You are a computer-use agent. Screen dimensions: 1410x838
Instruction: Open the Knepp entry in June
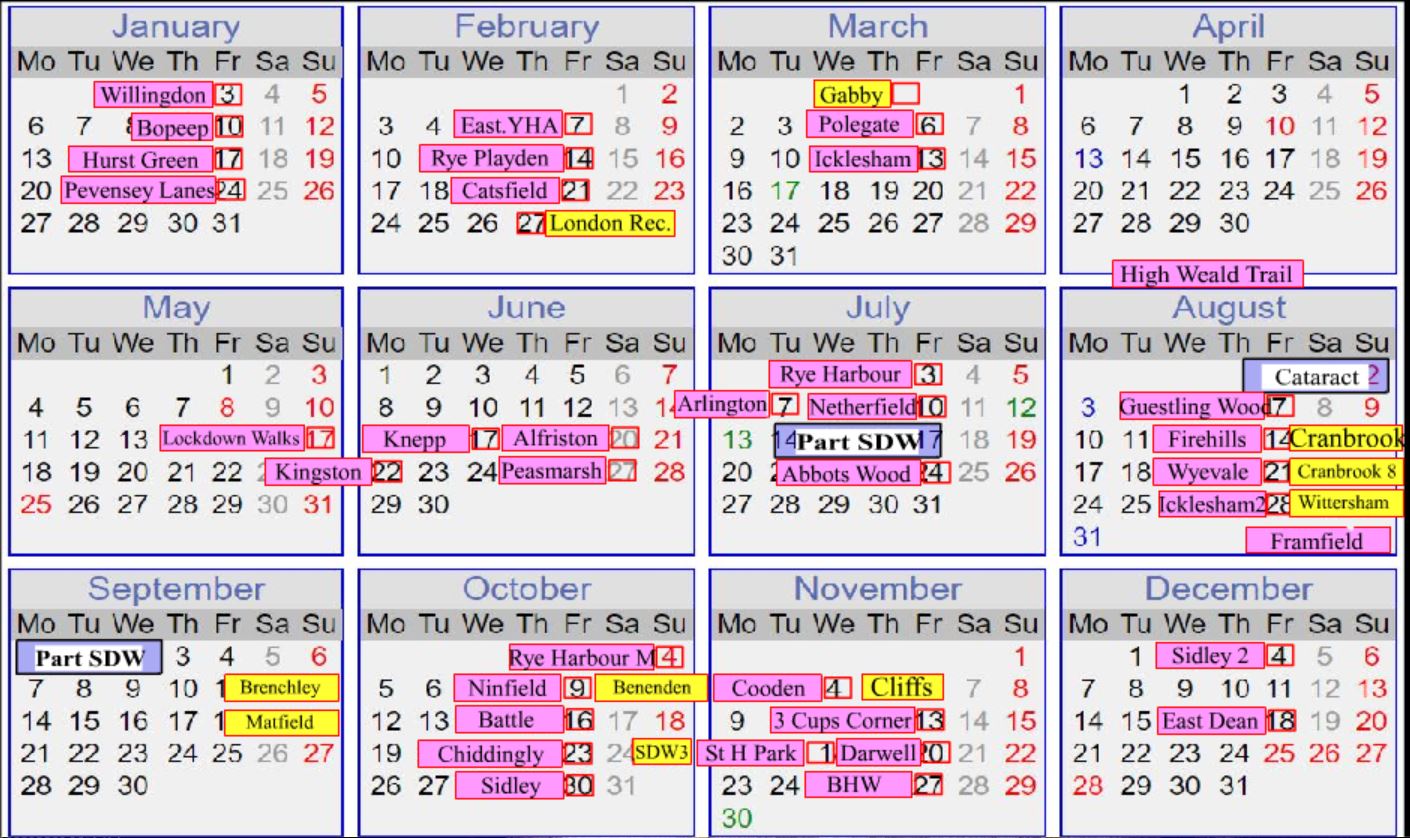click(415, 440)
